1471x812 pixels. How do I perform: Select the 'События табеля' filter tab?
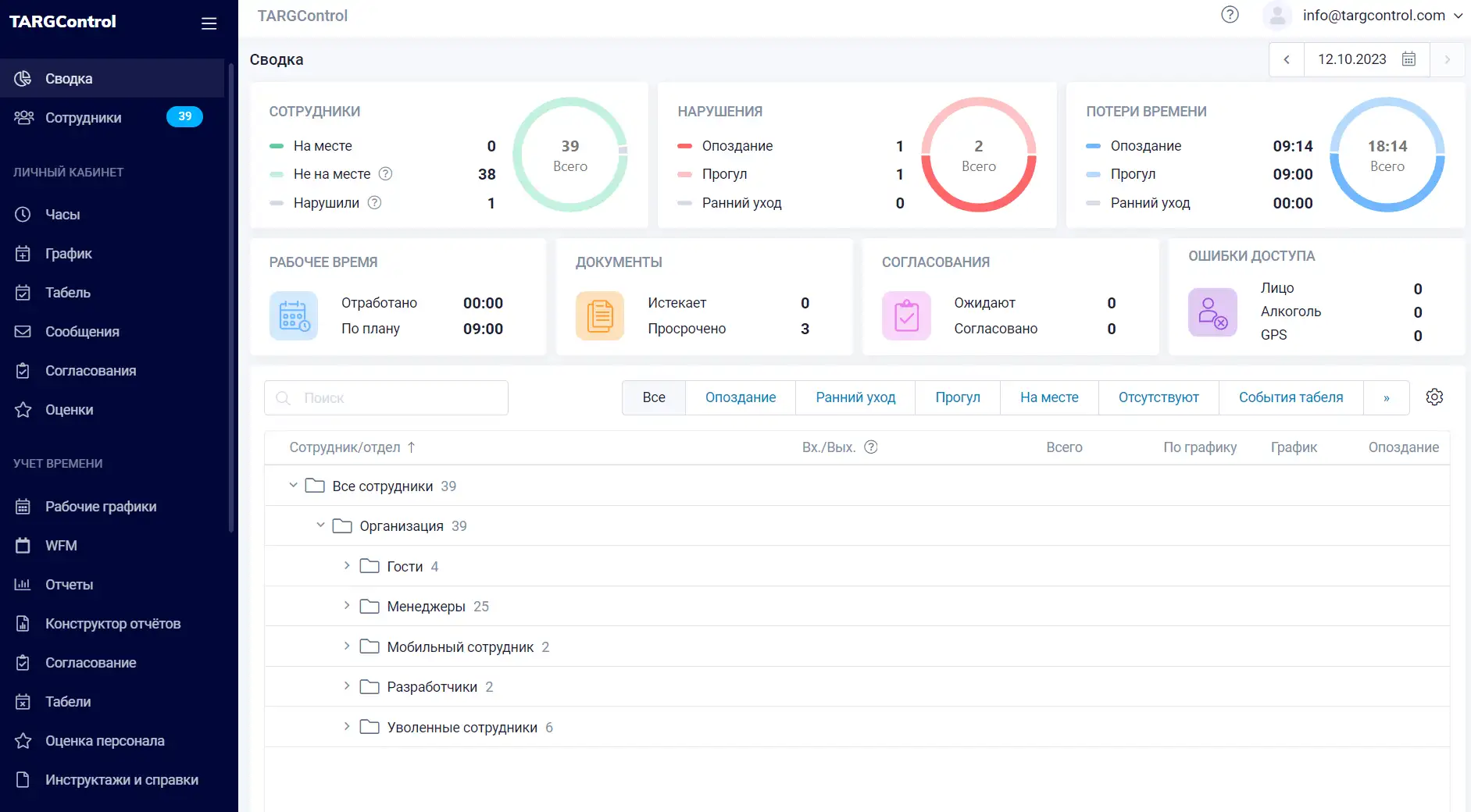1291,397
